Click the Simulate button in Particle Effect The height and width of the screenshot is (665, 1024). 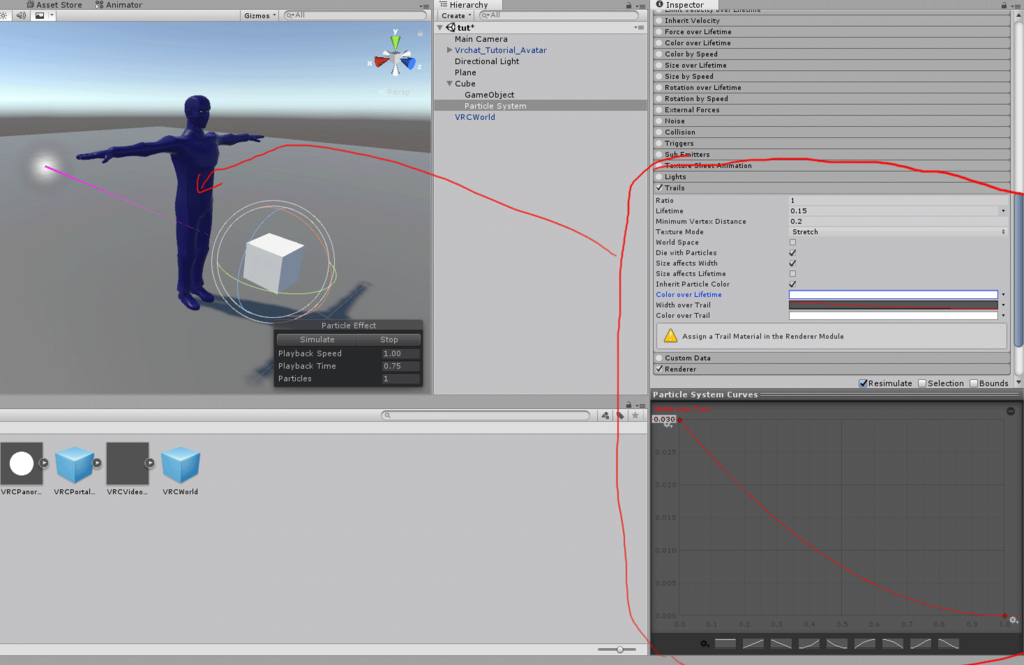pos(317,340)
